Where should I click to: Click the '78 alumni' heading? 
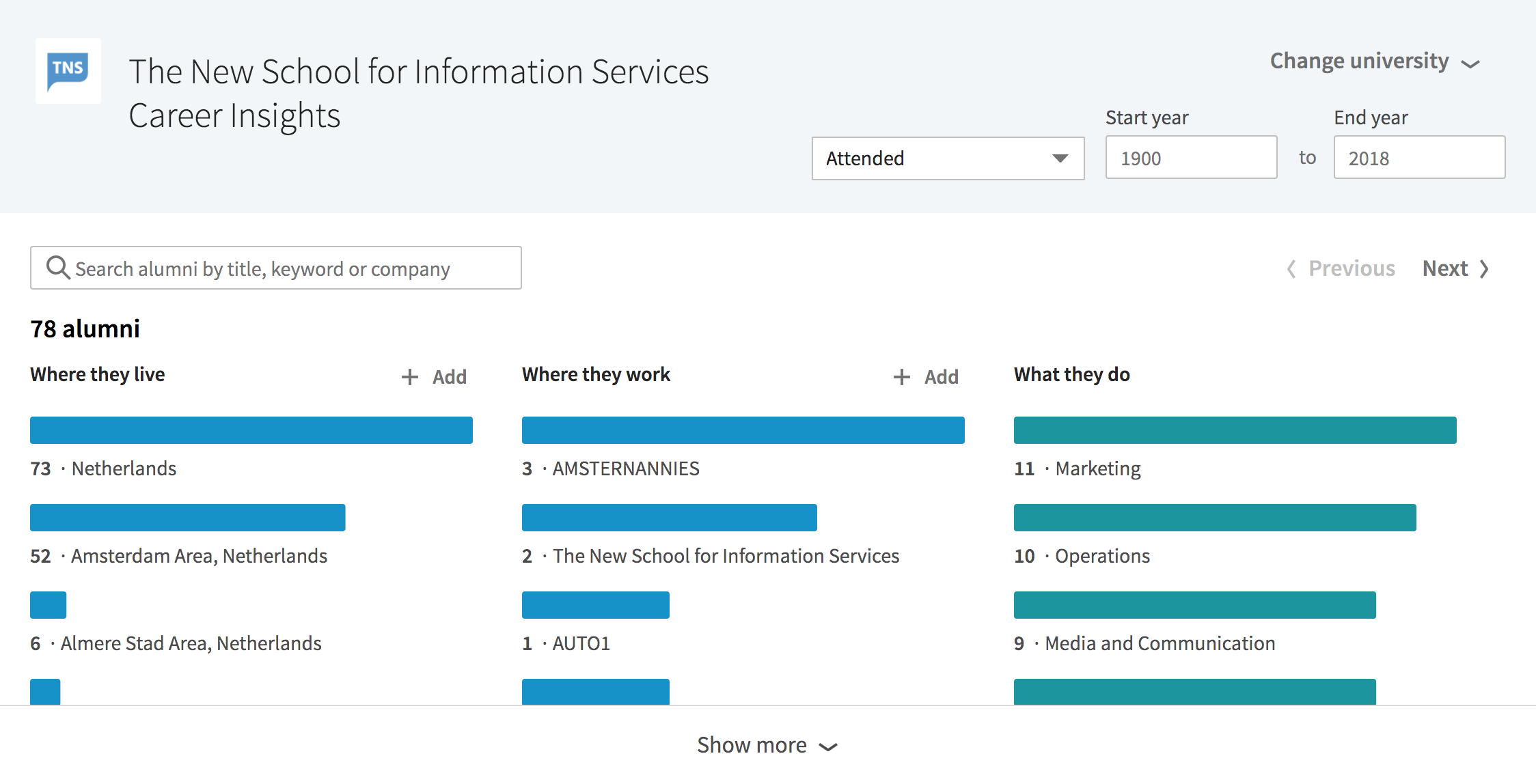click(x=85, y=329)
